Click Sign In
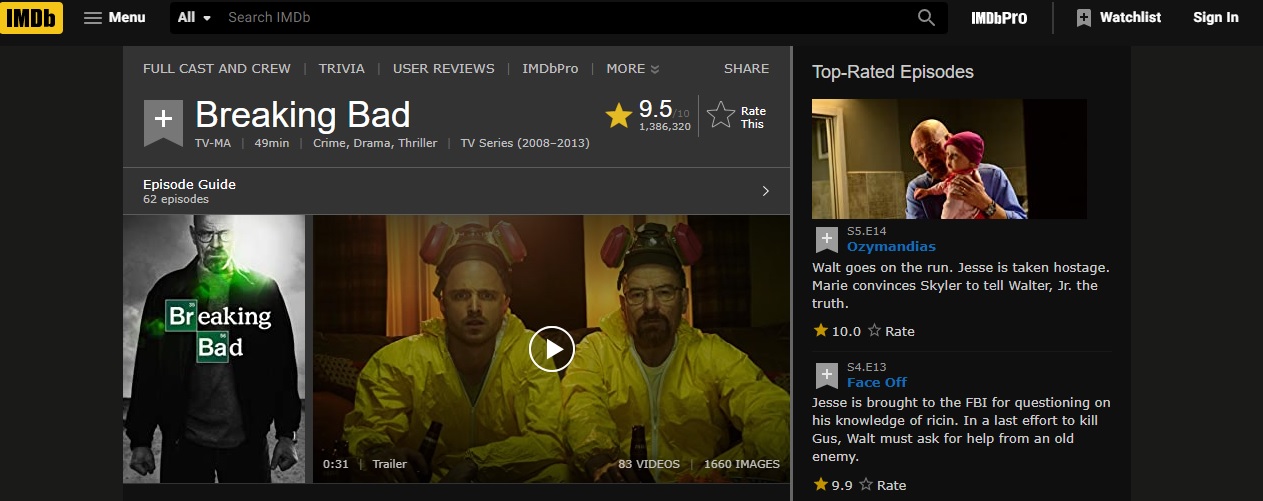This screenshot has width=1263, height=501. pyautogui.click(x=1215, y=17)
